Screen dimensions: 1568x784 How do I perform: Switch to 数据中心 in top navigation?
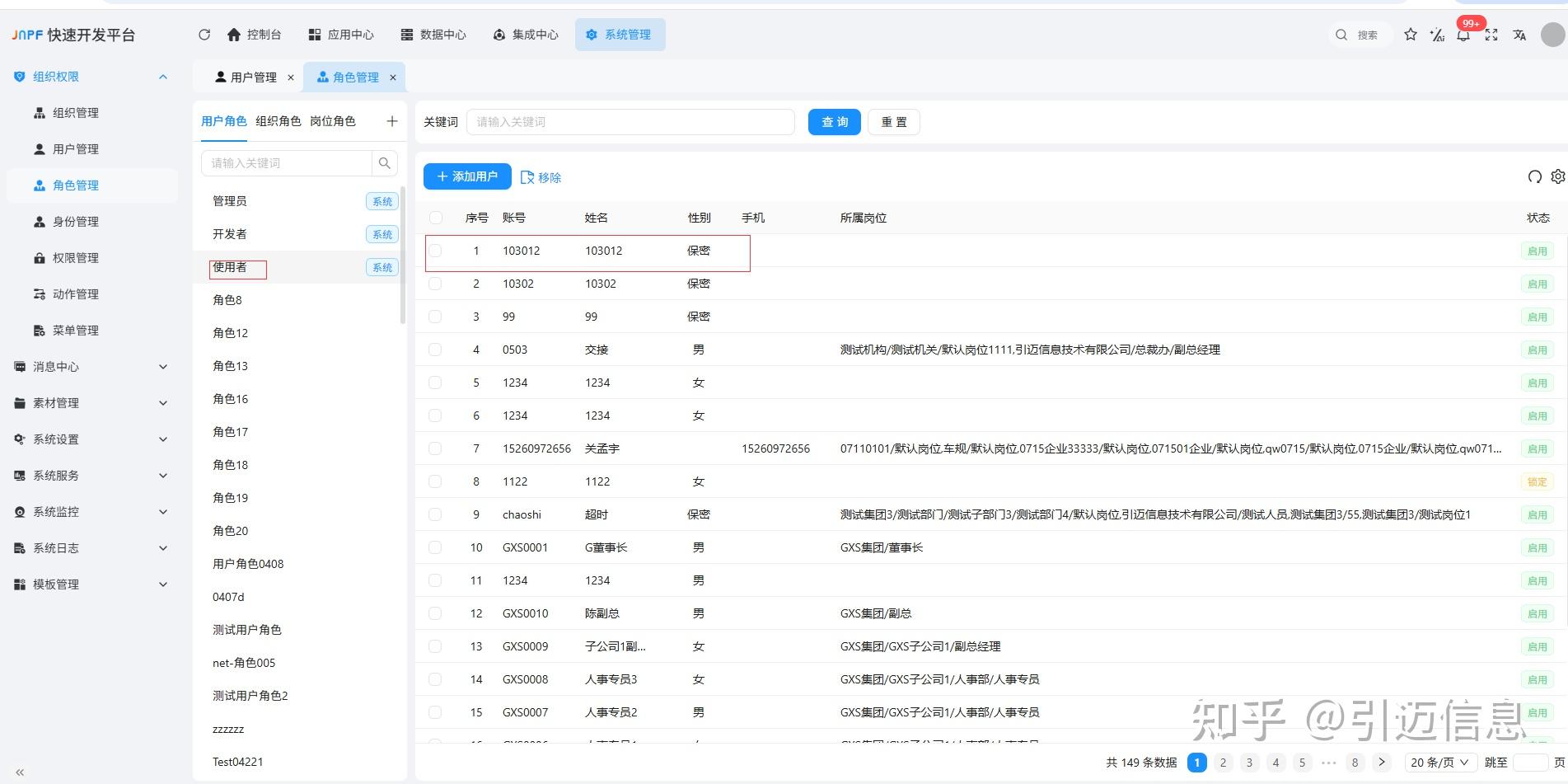coord(433,35)
